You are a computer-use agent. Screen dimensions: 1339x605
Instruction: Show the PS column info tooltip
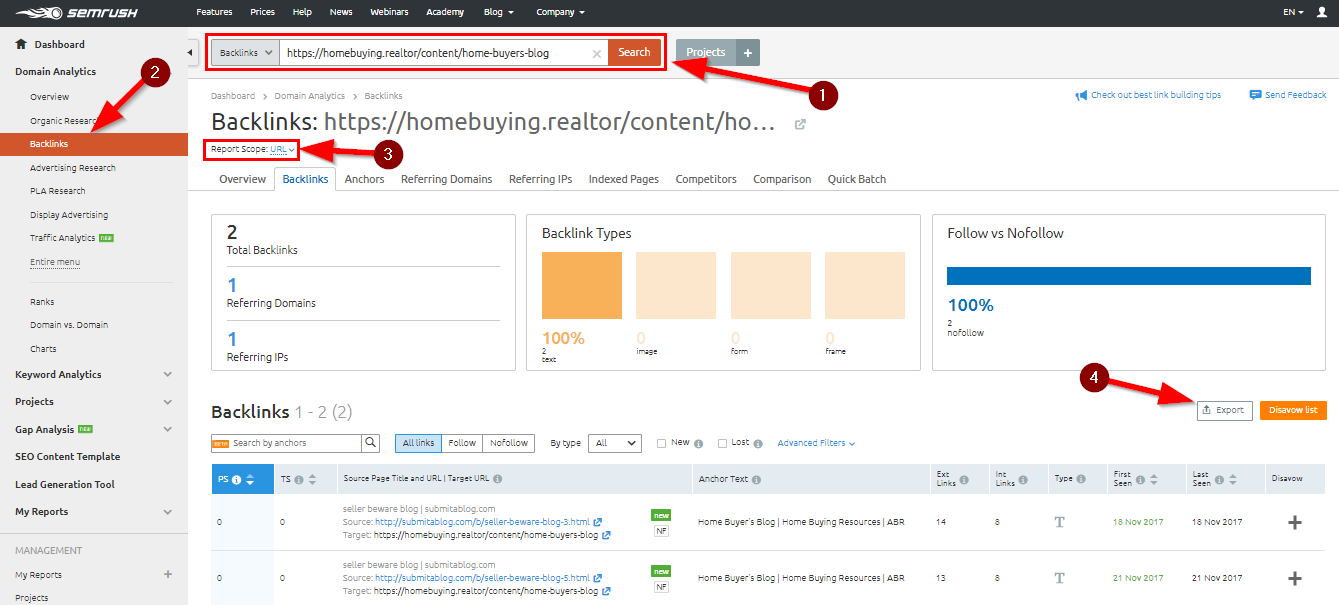(x=237, y=480)
